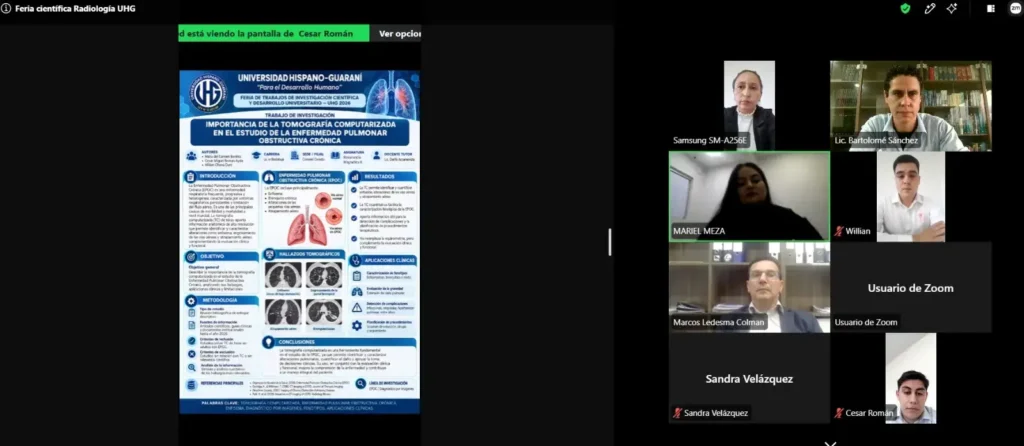Click the 'RESULTADOS' heading on the poster
Image resolution: width=1024 pixels, height=446 pixels.
(x=379, y=177)
